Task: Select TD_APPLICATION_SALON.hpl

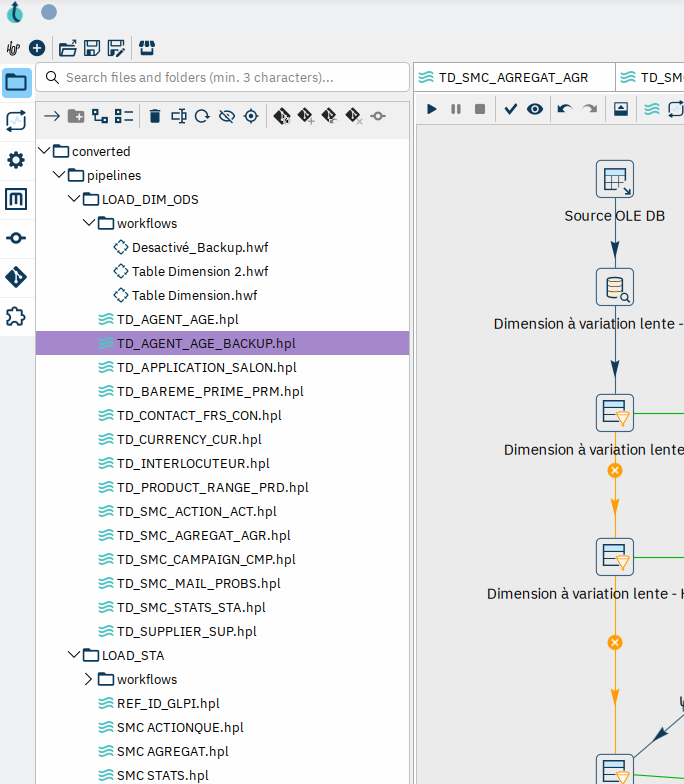Action: pos(206,368)
